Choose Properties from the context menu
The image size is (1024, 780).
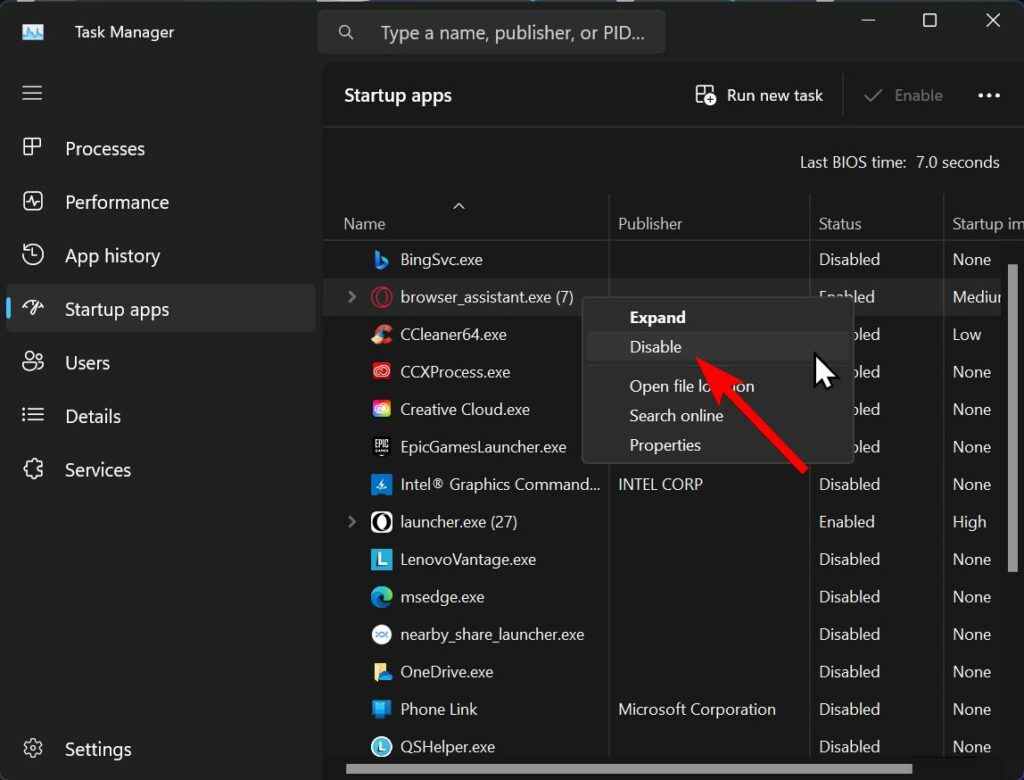[x=665, y=445]
